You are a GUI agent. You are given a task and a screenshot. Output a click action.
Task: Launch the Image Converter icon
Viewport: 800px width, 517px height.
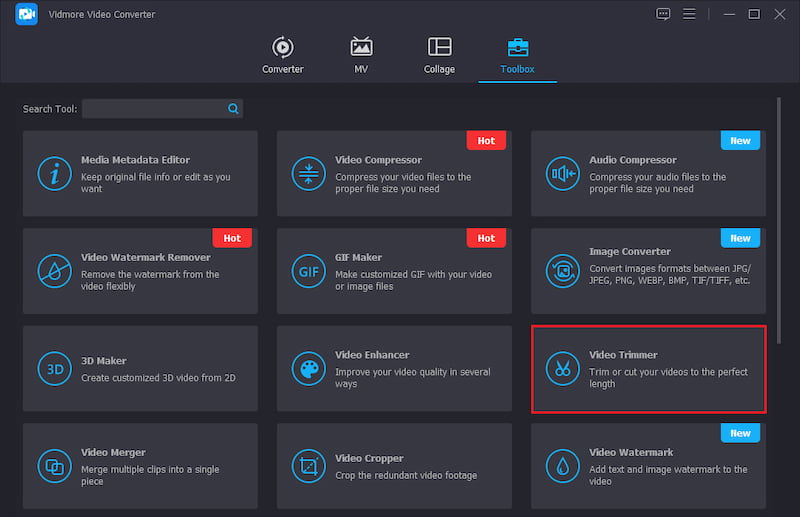(x=562, y=271)
